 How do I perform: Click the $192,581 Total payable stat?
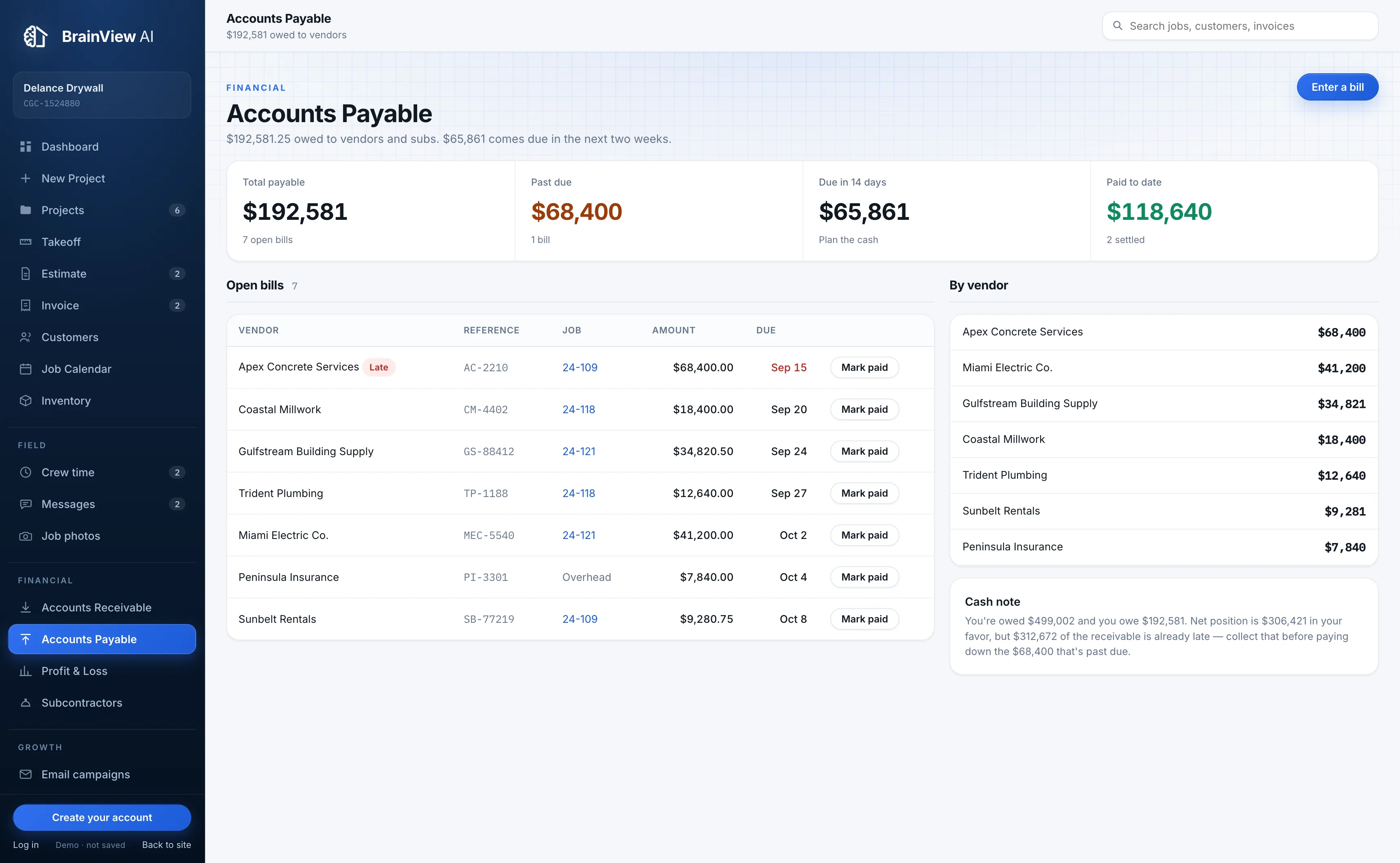click(x=295, y=212)
